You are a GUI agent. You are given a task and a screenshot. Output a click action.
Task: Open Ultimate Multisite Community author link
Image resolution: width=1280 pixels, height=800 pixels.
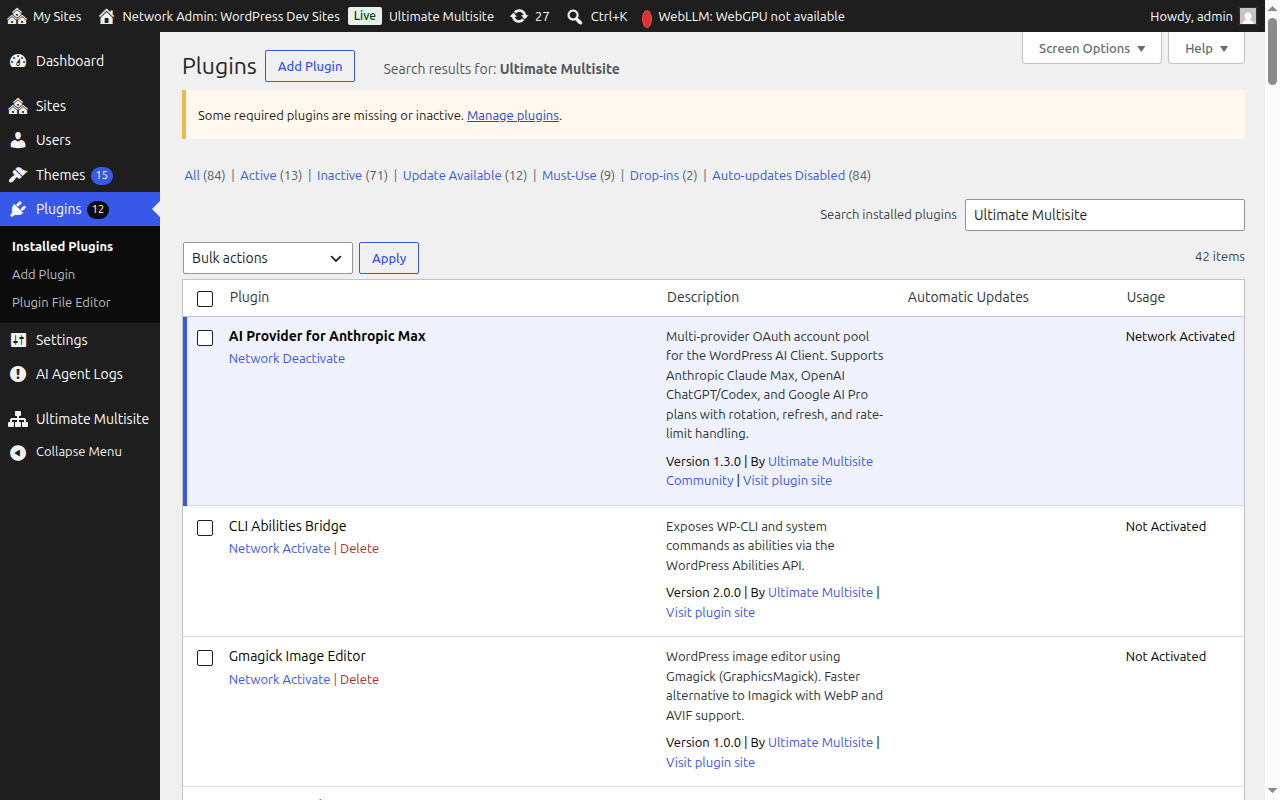769,471
